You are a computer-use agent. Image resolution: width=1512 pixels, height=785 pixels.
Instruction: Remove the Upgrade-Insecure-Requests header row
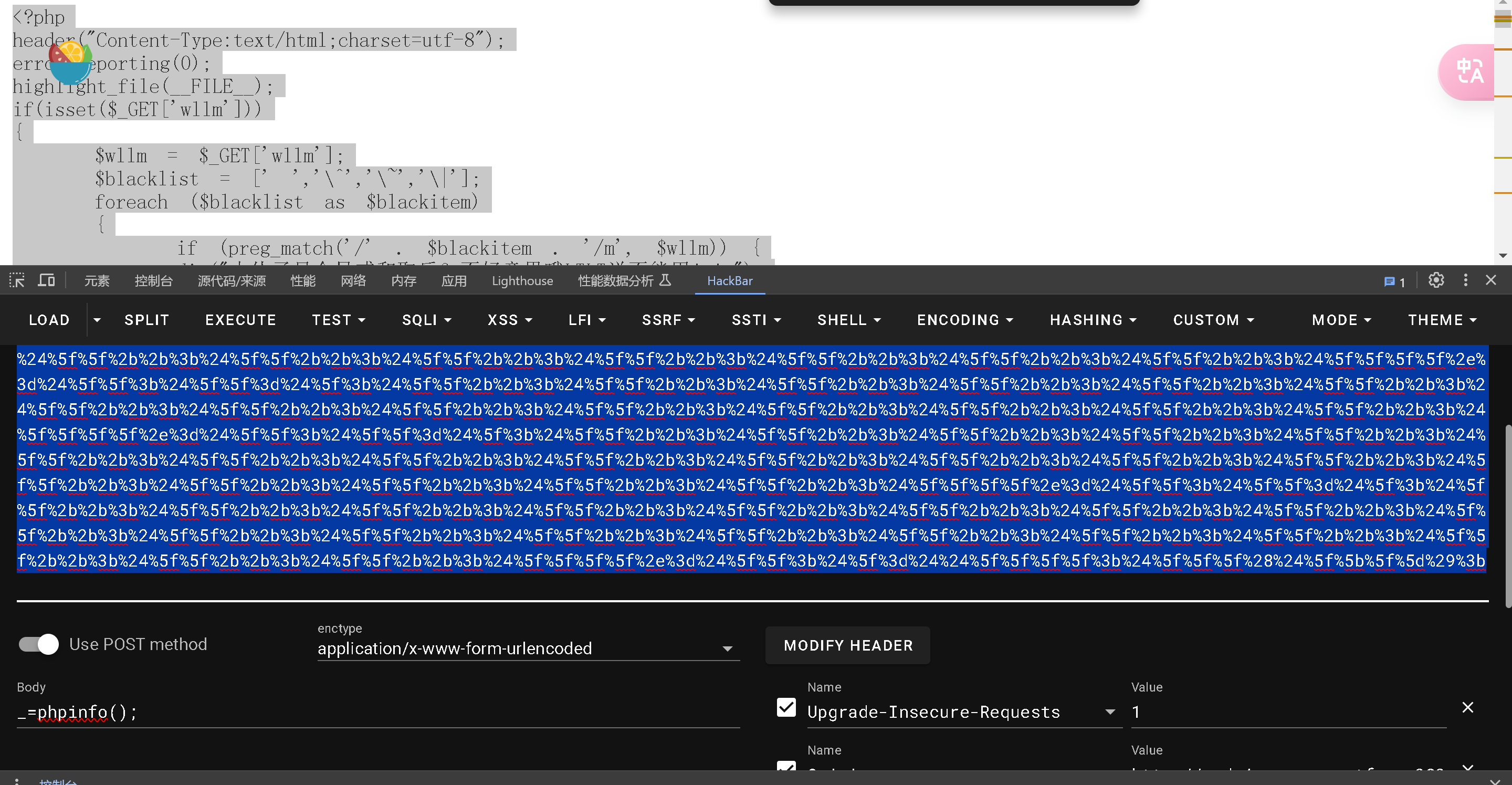coord(1467,707)
